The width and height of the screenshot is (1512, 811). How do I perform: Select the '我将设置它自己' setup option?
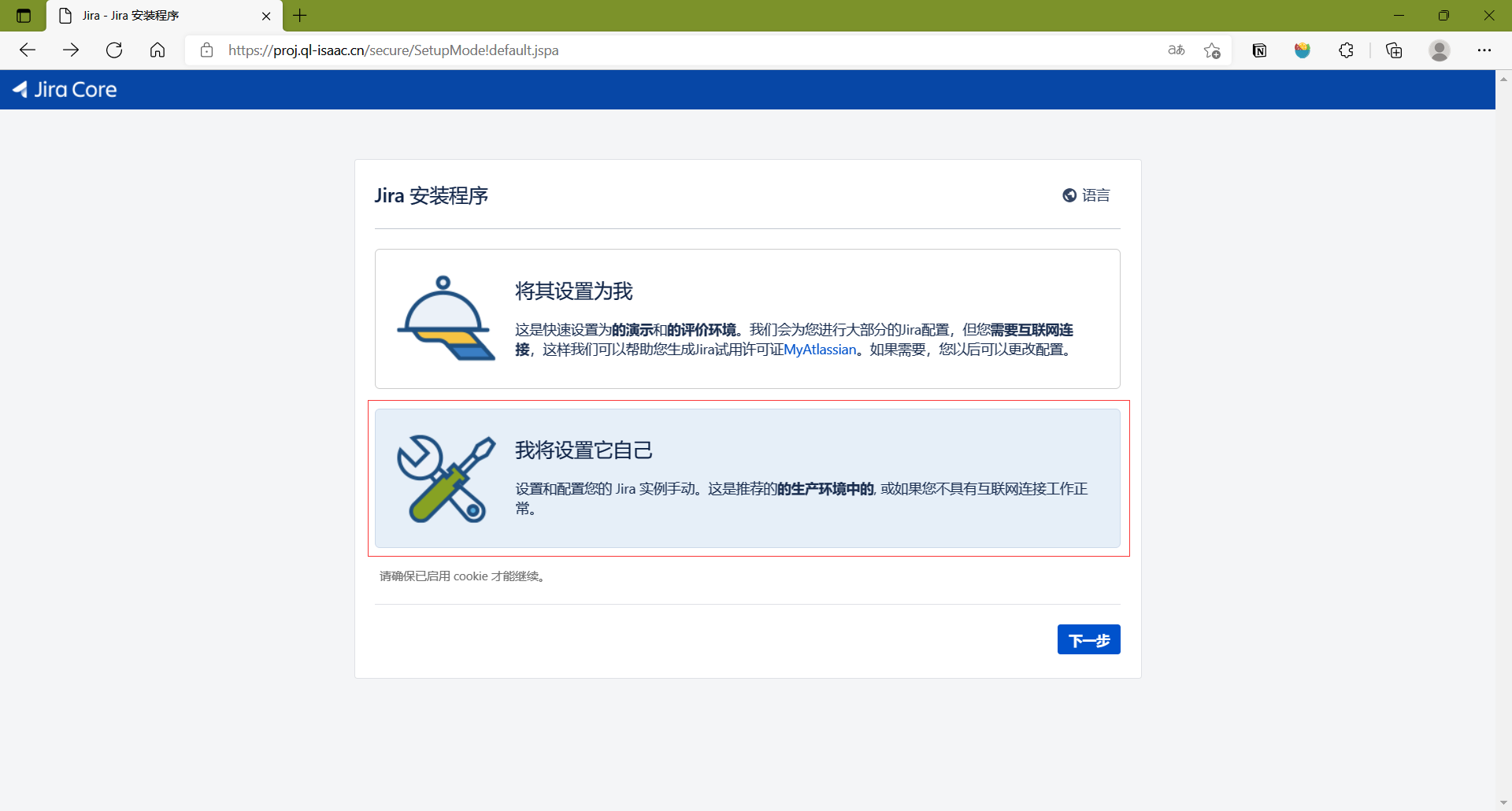[747, 478]
